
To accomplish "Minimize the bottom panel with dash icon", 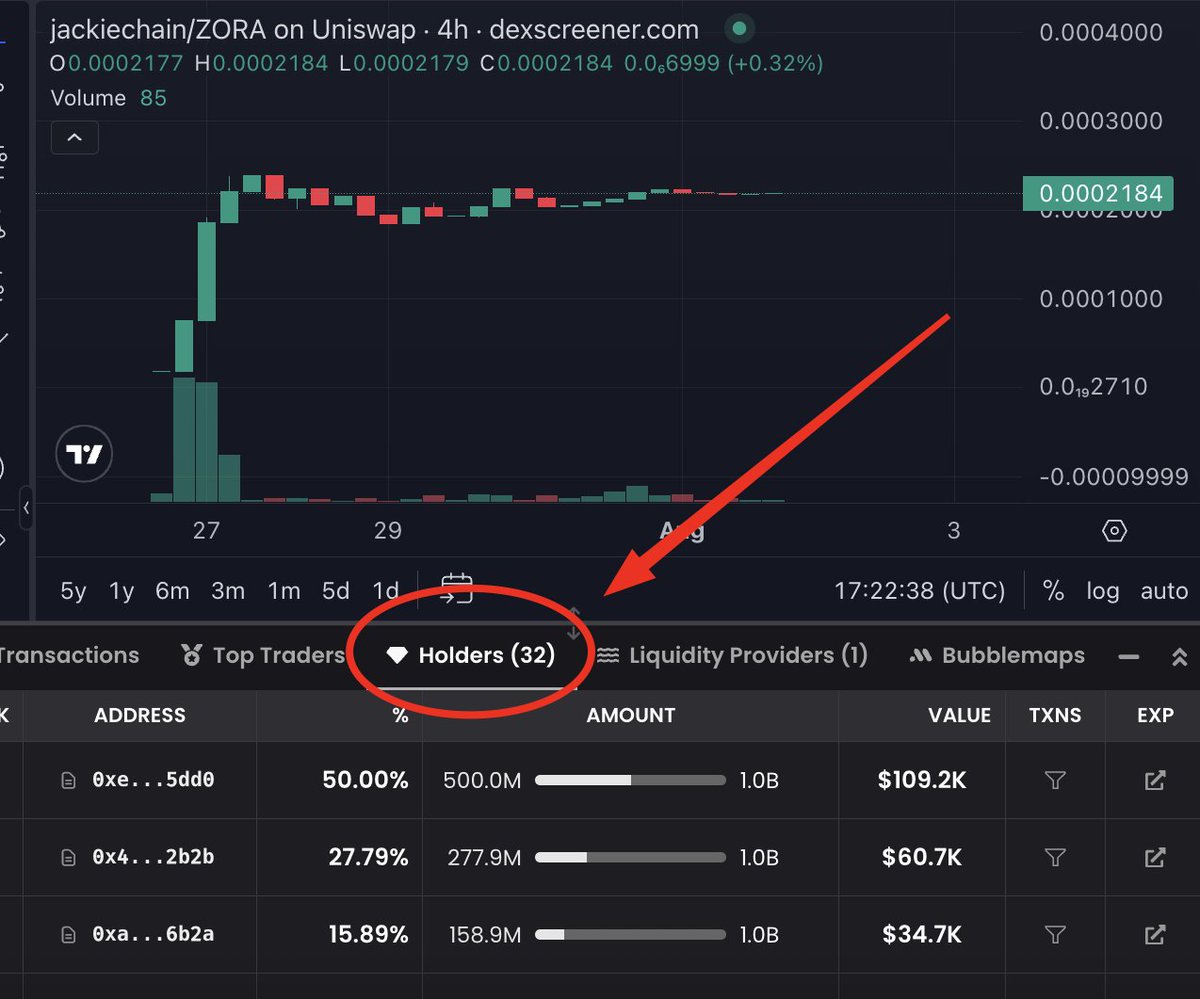I will 1129,657.
